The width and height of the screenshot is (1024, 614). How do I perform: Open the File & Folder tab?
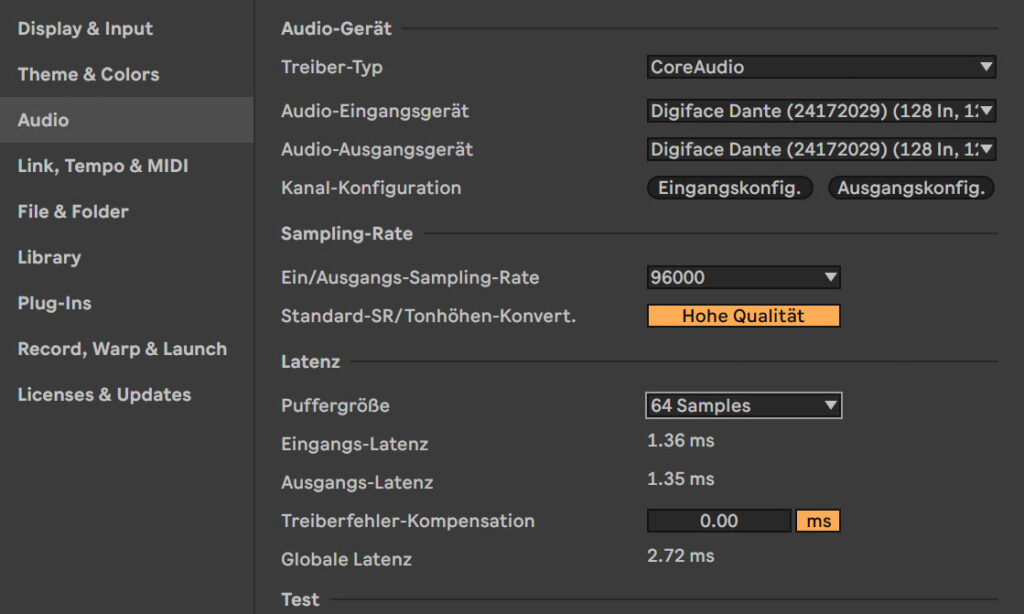point(73,211)
